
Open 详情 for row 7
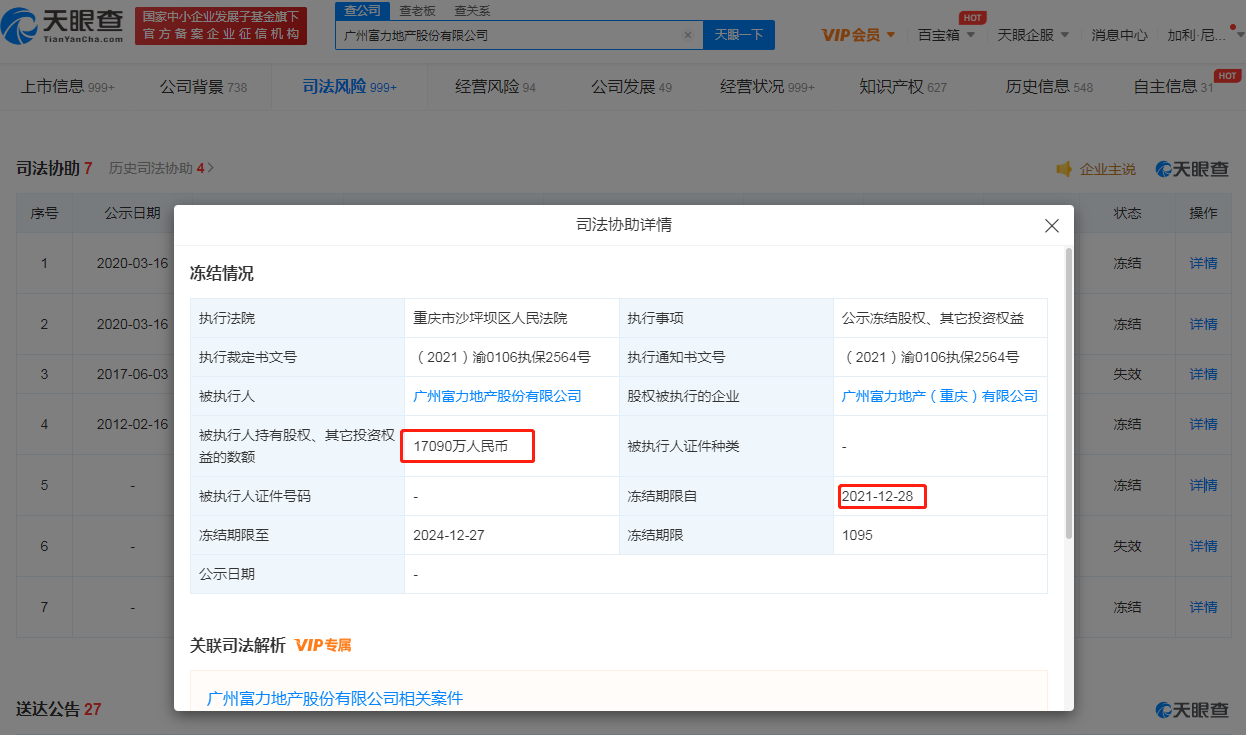(x=1203, y=607)
